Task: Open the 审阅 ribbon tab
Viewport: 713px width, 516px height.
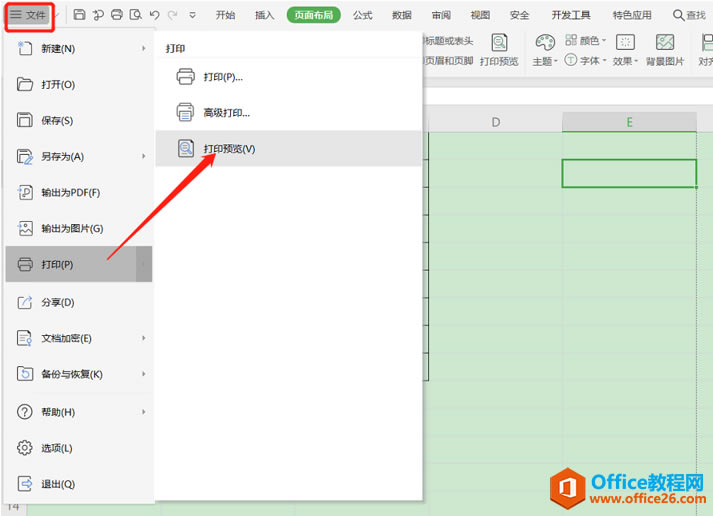Action: pos(441,15)
